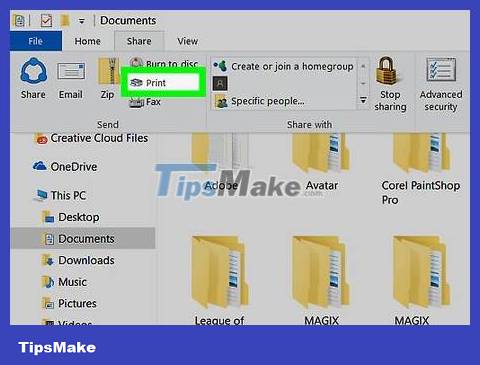Click the OneDrive cloud icon
480x365 pixels.
click(x=40, y=166)
